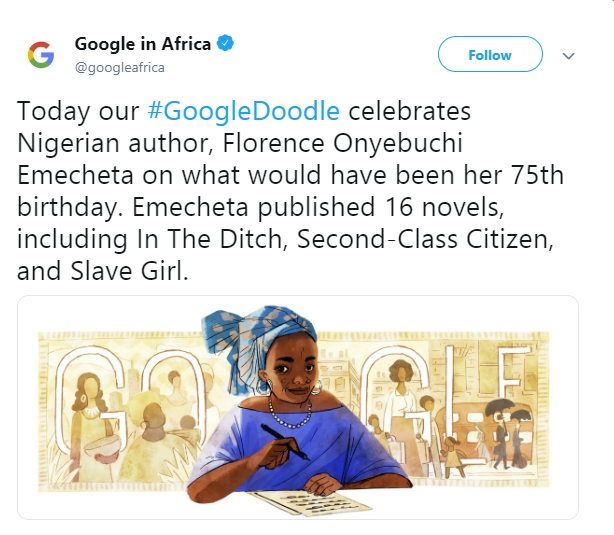Image resolution: width=614 pixels, height=535 pixels.
Task: Open the Google in Africa profile name
Action: point(143,44)
